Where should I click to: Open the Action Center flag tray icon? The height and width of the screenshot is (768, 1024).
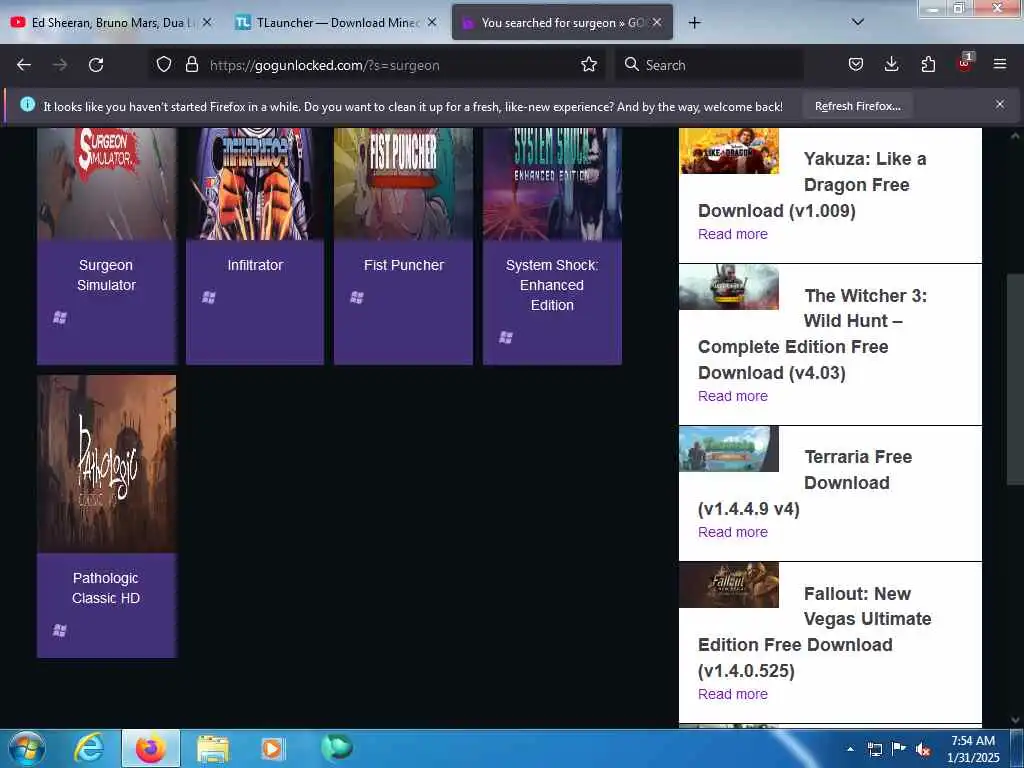pyautogui.click(x=899, y=749)
